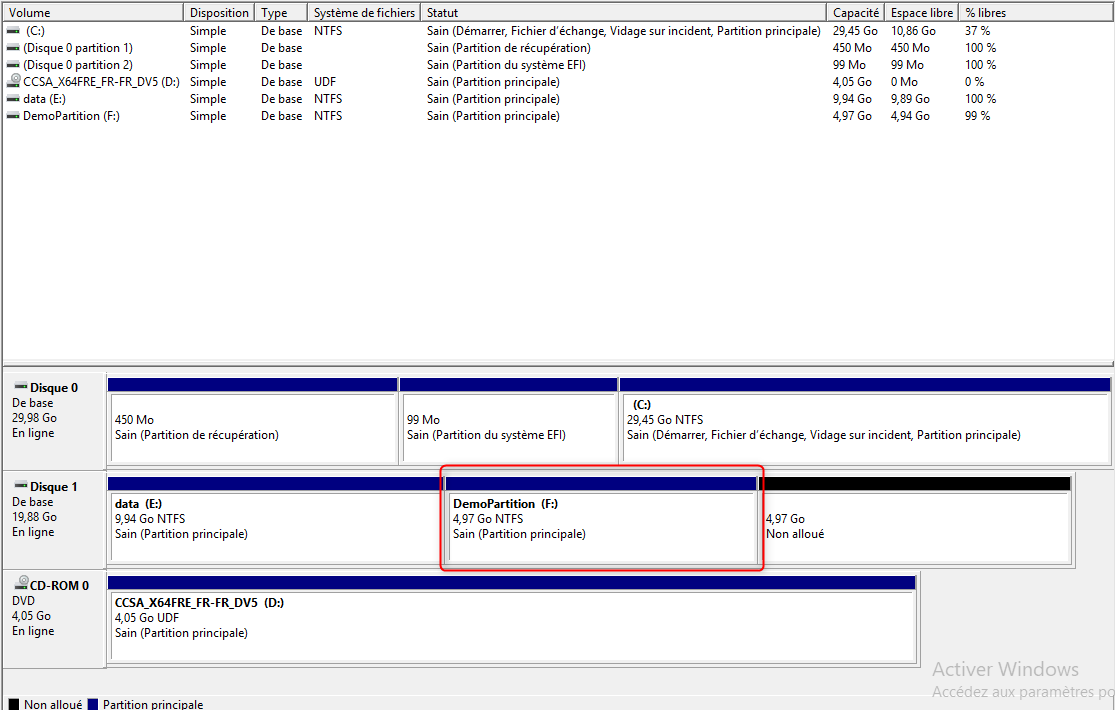1115x710 pixels.
Task: Sort volumes by clicking the Volume column header
Action: click(90, 12)
